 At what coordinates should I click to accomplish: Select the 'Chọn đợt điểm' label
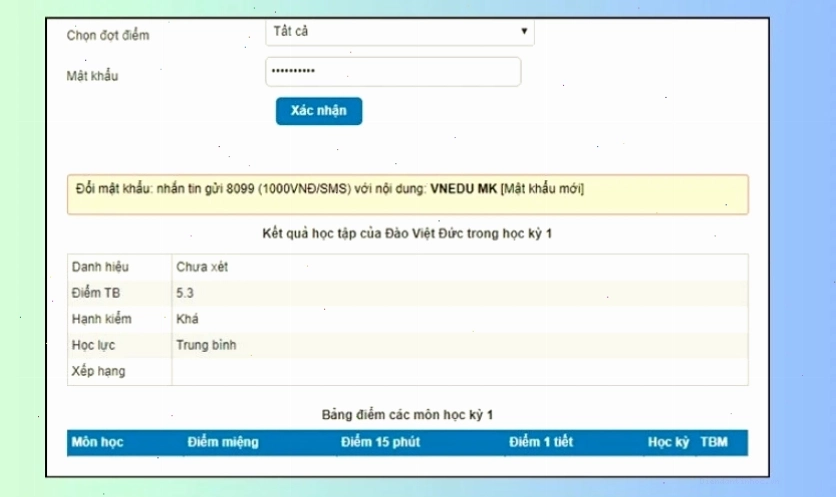(108, 35)
